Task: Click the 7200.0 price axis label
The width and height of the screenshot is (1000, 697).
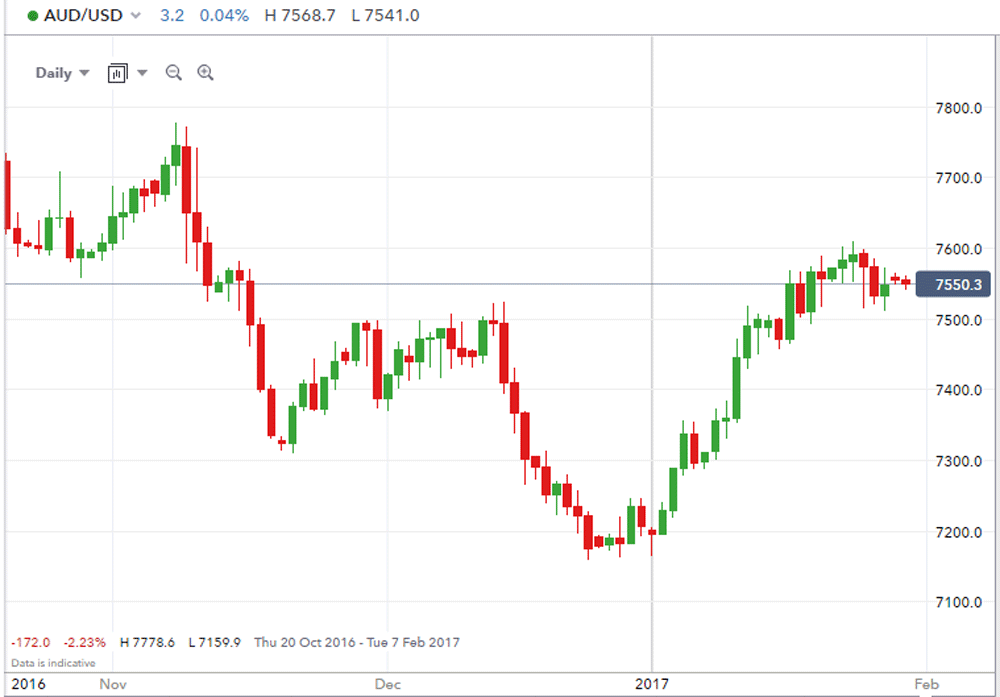Action: (959, 532)
